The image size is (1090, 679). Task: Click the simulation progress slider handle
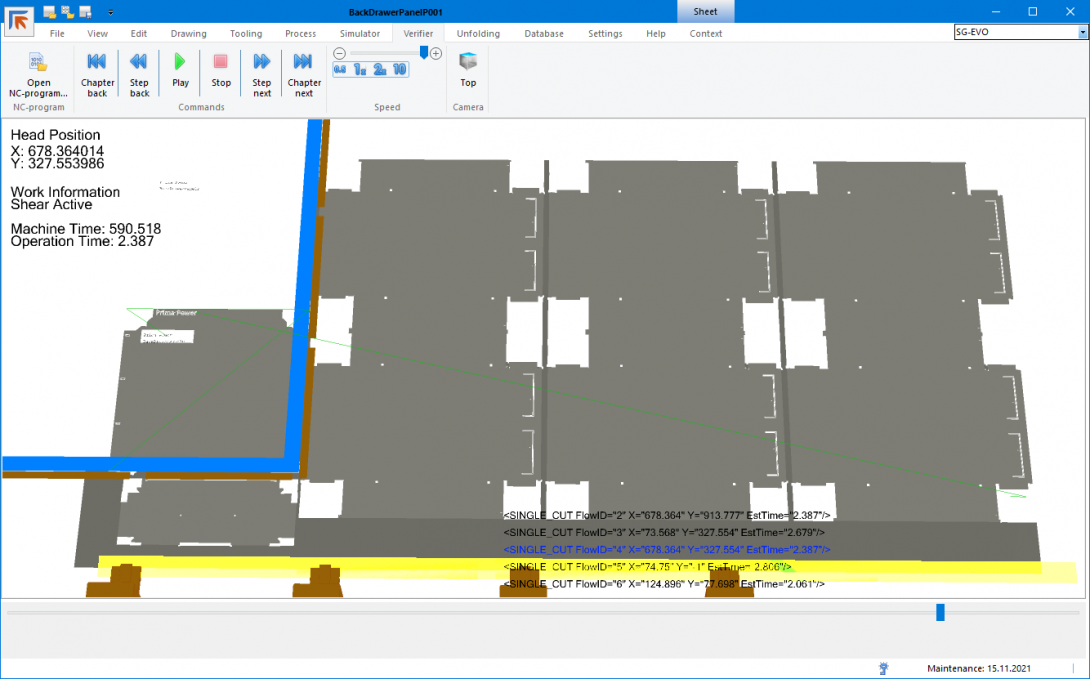pyautogui.click(x=940, y=612)
